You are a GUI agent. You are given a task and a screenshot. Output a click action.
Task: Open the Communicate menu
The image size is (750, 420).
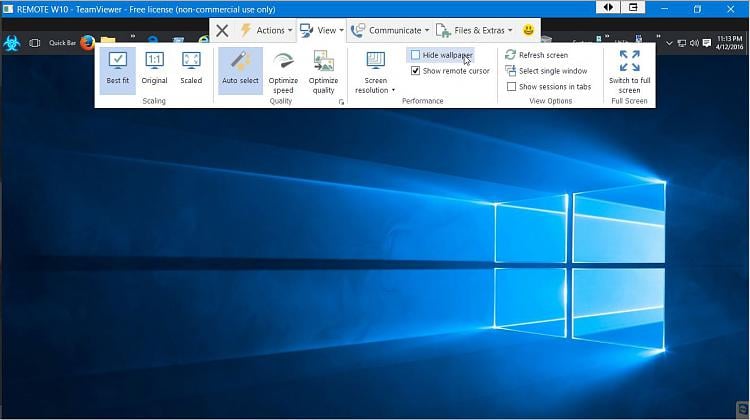(390, 30)
